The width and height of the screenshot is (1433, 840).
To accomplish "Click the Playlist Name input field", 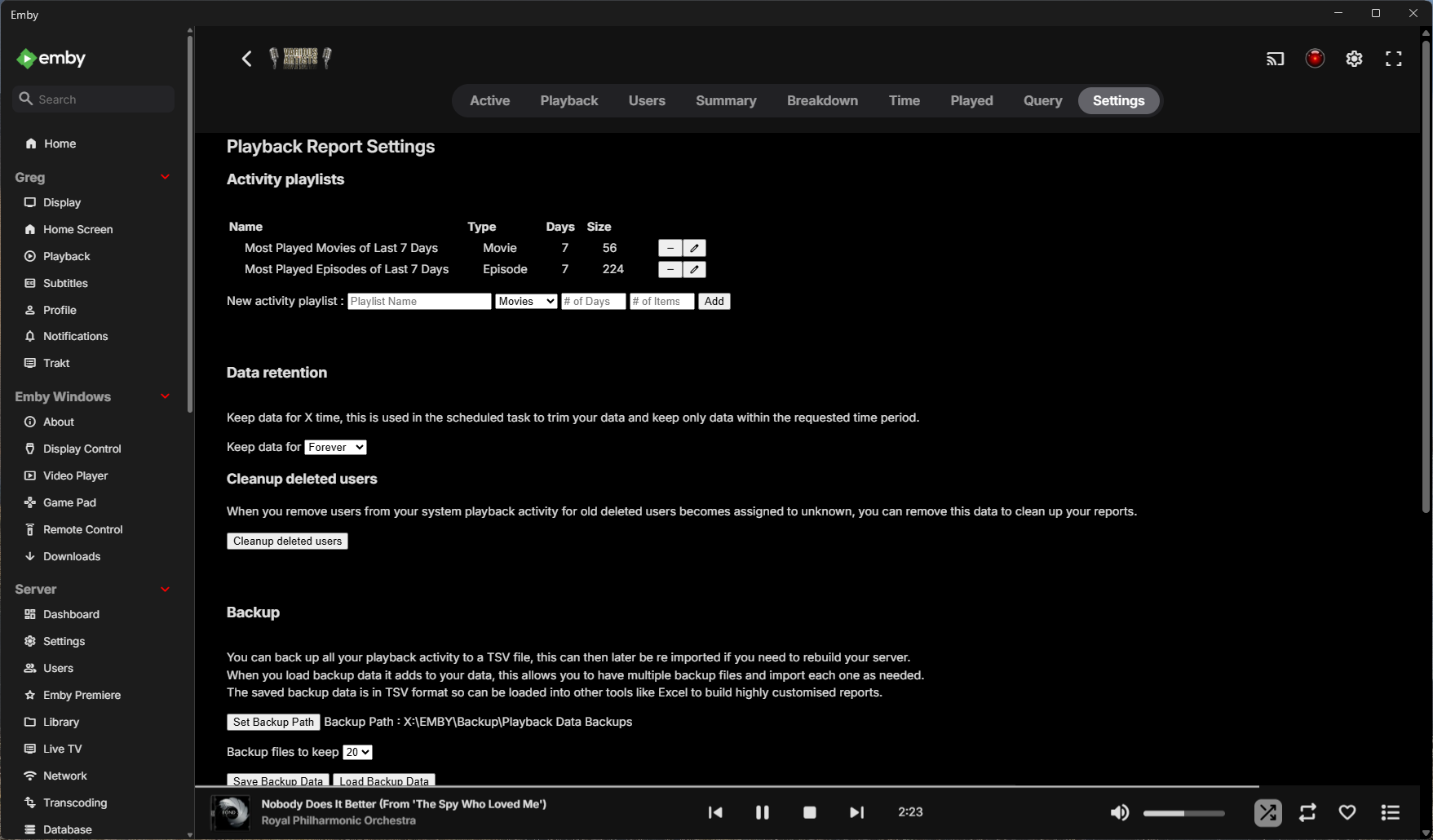I will (x=418, y=301).
